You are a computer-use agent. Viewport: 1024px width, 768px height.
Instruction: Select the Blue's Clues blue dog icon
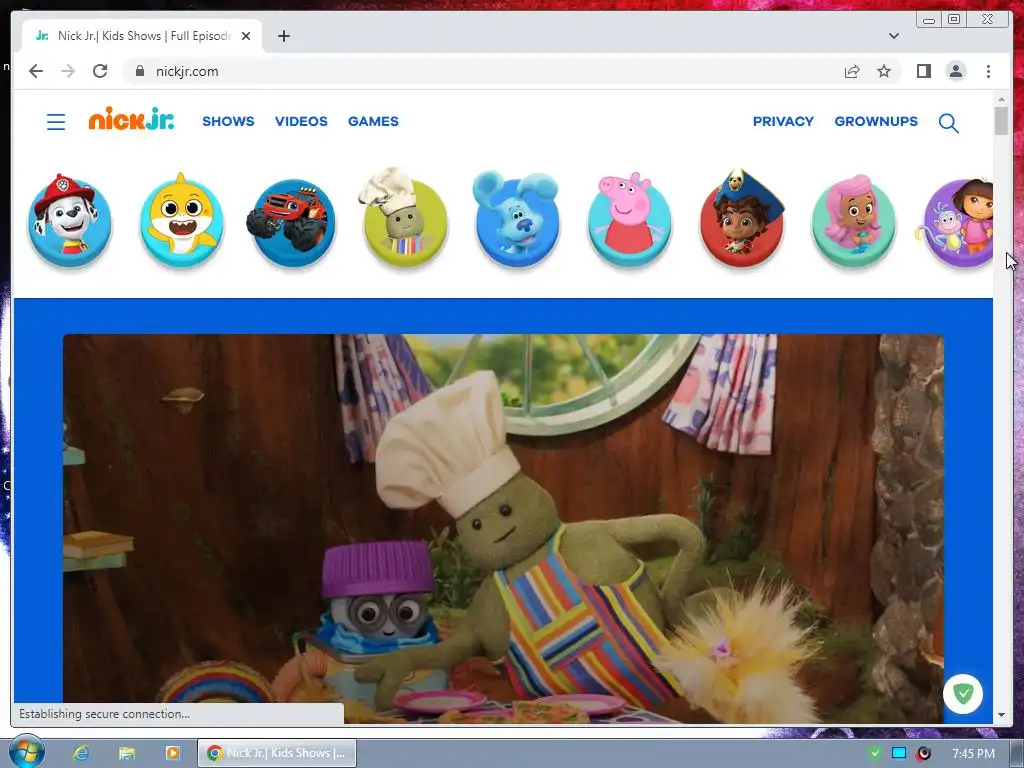[x=516, y=219]
